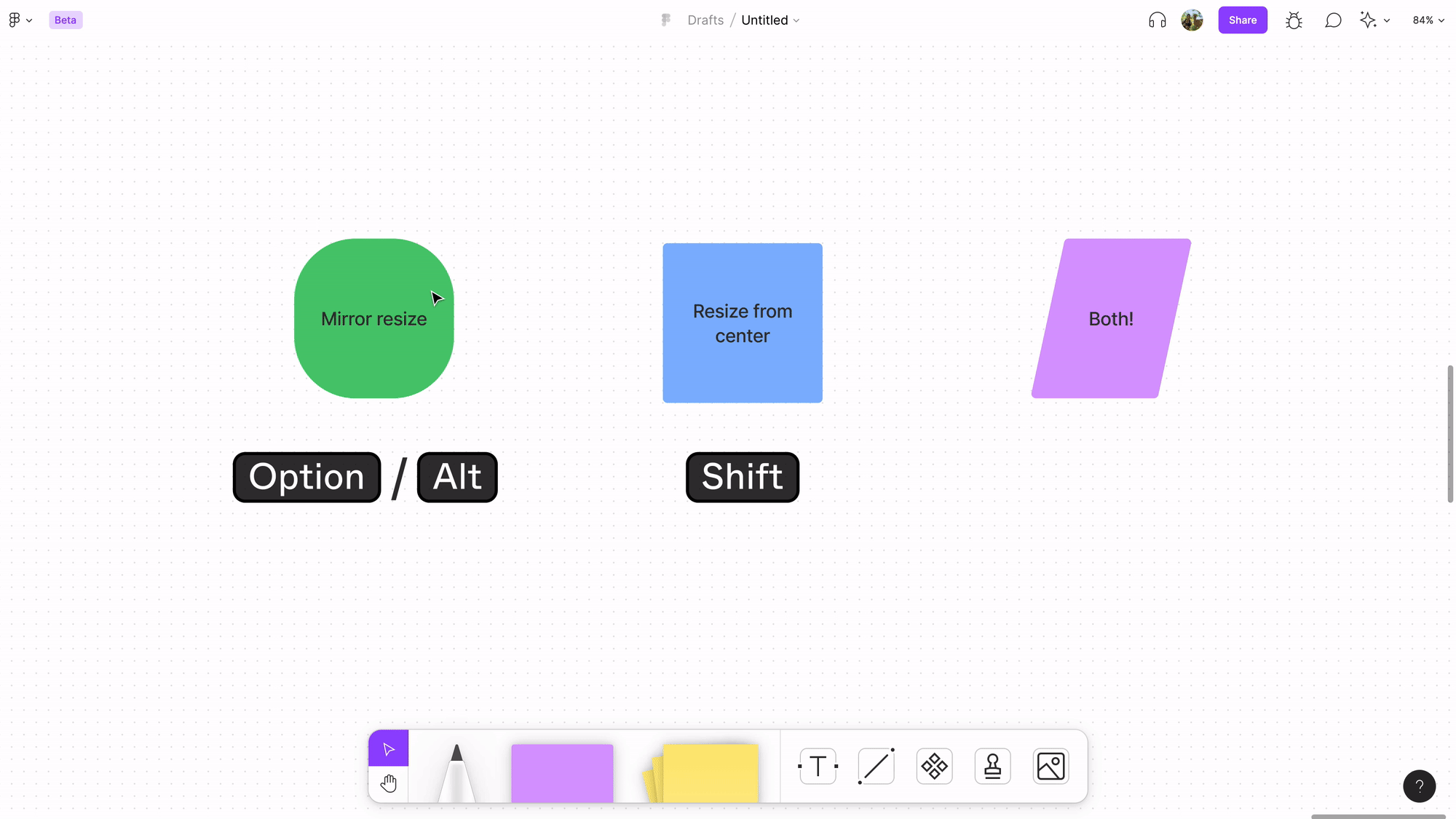1456x819 pixels.
Task: Open the bug report icon
Action: tap(1294, 20)
